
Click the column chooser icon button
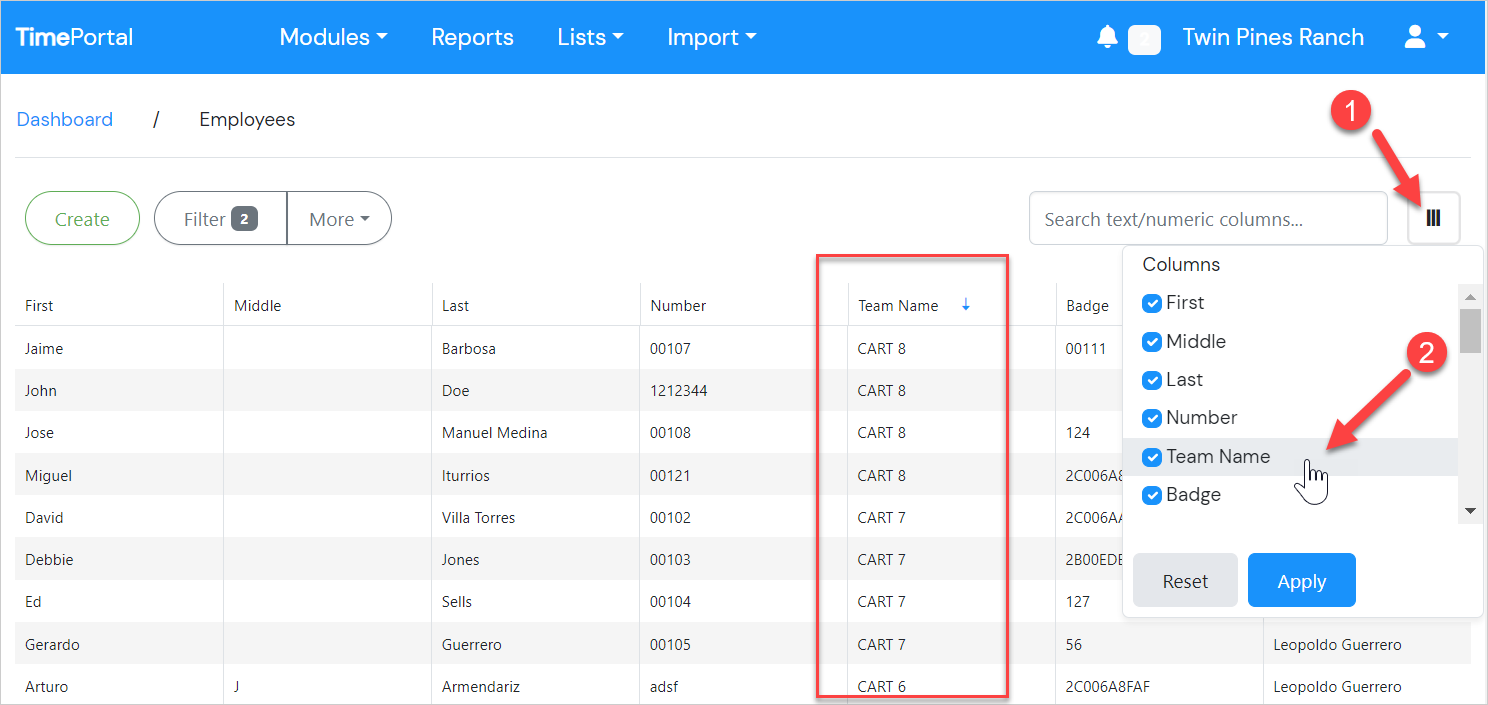1433,218
